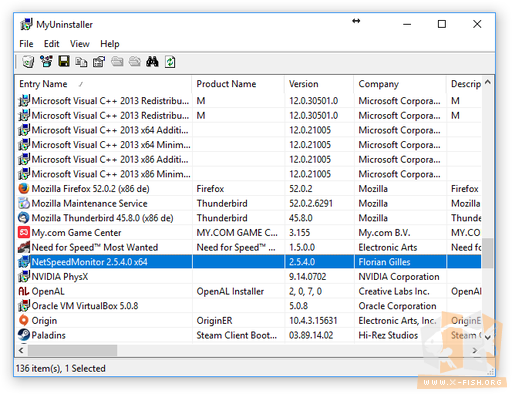The height and width of the screenshot is (394, 512).
Task: Click the horizontal scrollbar thumb
Action: [72, 350]
